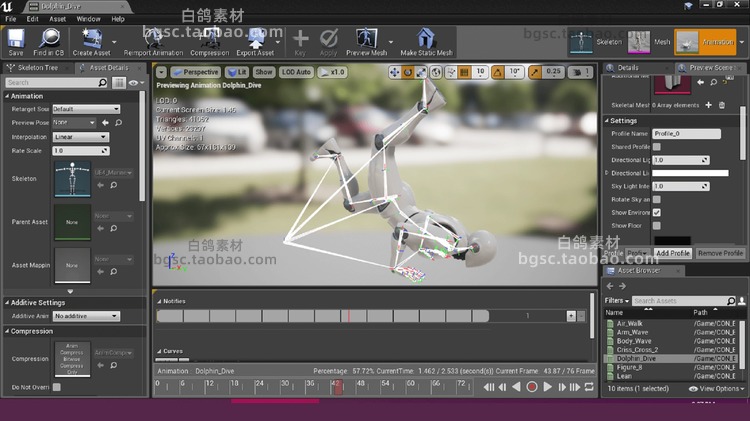Open asset browser Filters dropdown

click(x=616, y=300)
